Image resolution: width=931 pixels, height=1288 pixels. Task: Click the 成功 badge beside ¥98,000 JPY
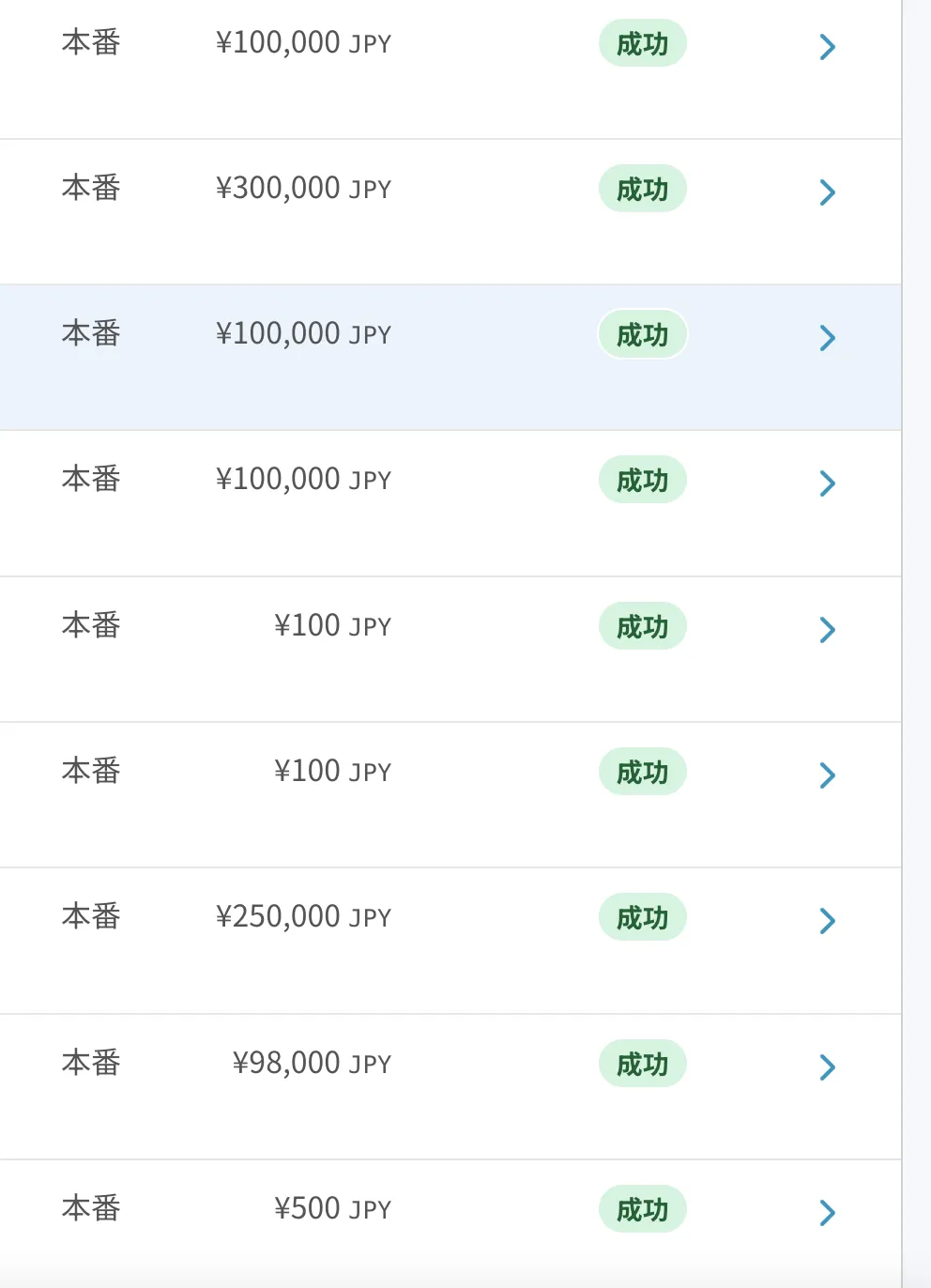(643, 1064)
